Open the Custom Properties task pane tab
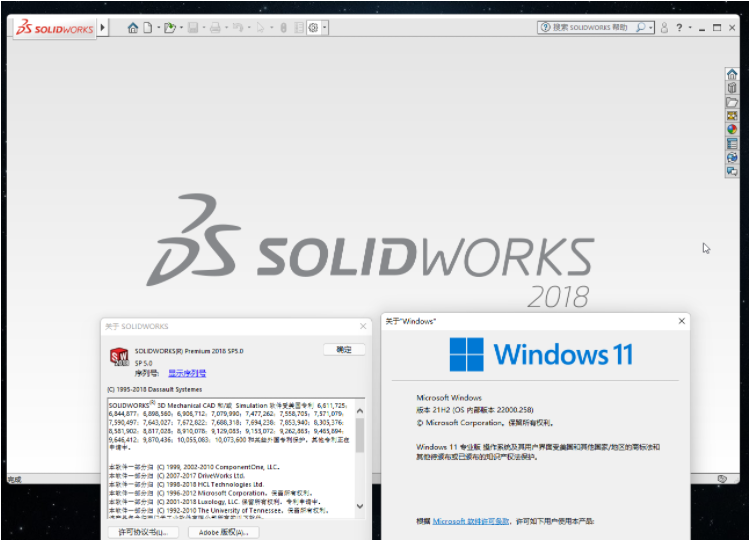Viewport: 751px width, 541px height. click(x=732, y=144)
